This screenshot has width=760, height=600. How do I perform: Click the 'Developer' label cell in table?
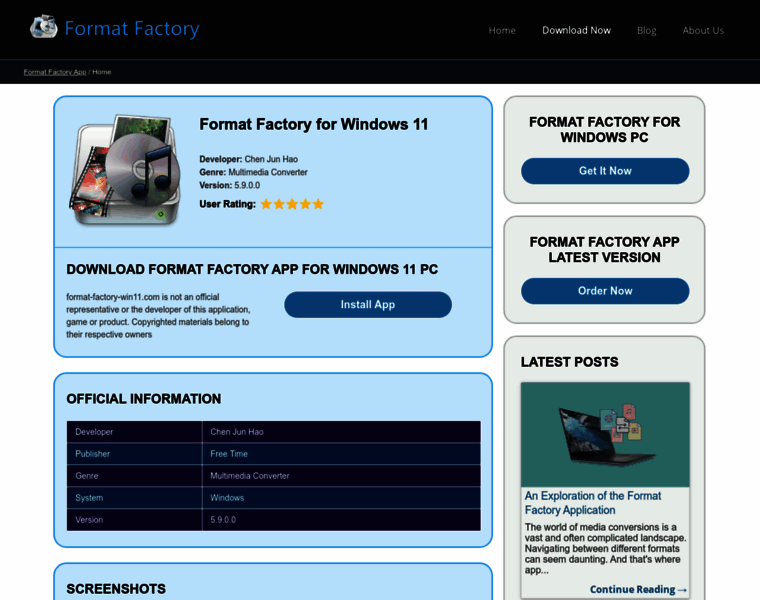pos(134,432)
